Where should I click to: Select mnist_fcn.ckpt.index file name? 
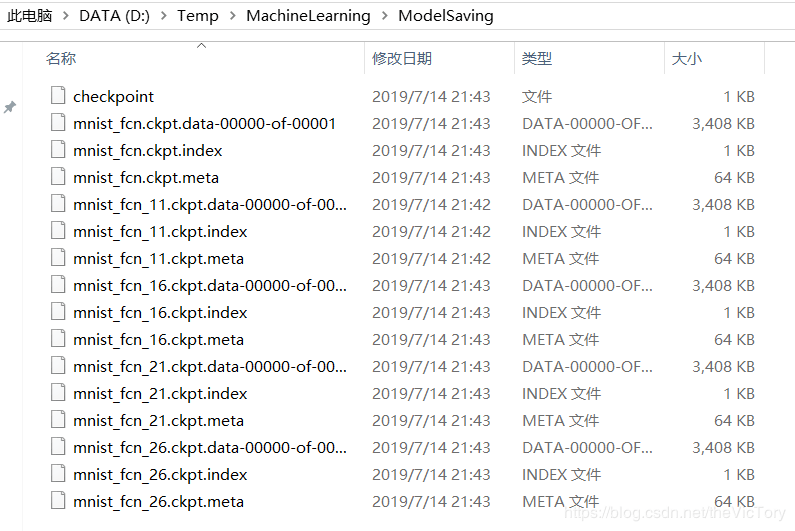tap(148, 151)
